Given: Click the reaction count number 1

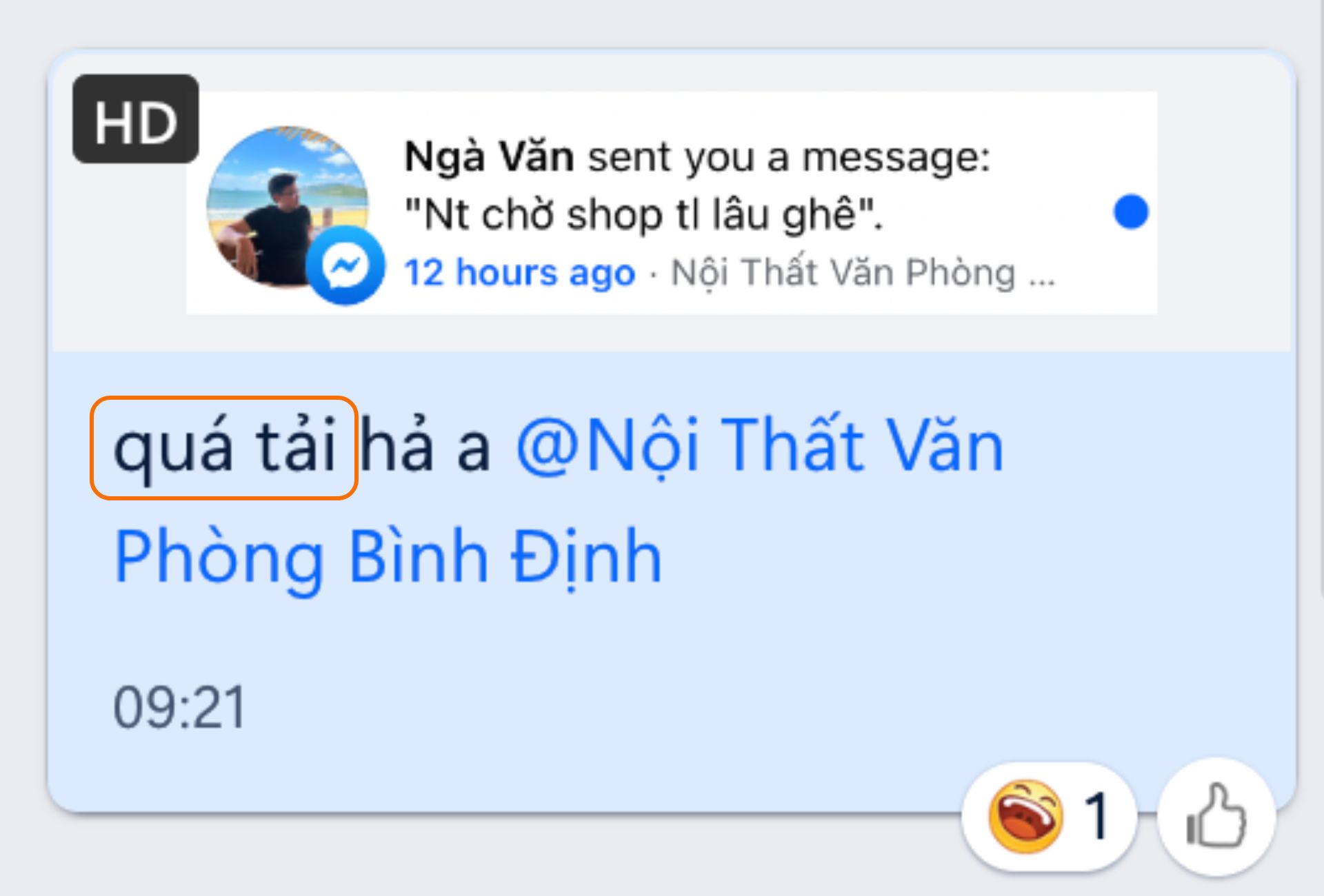Looking at the screenshot, I should click(1096, 817).
